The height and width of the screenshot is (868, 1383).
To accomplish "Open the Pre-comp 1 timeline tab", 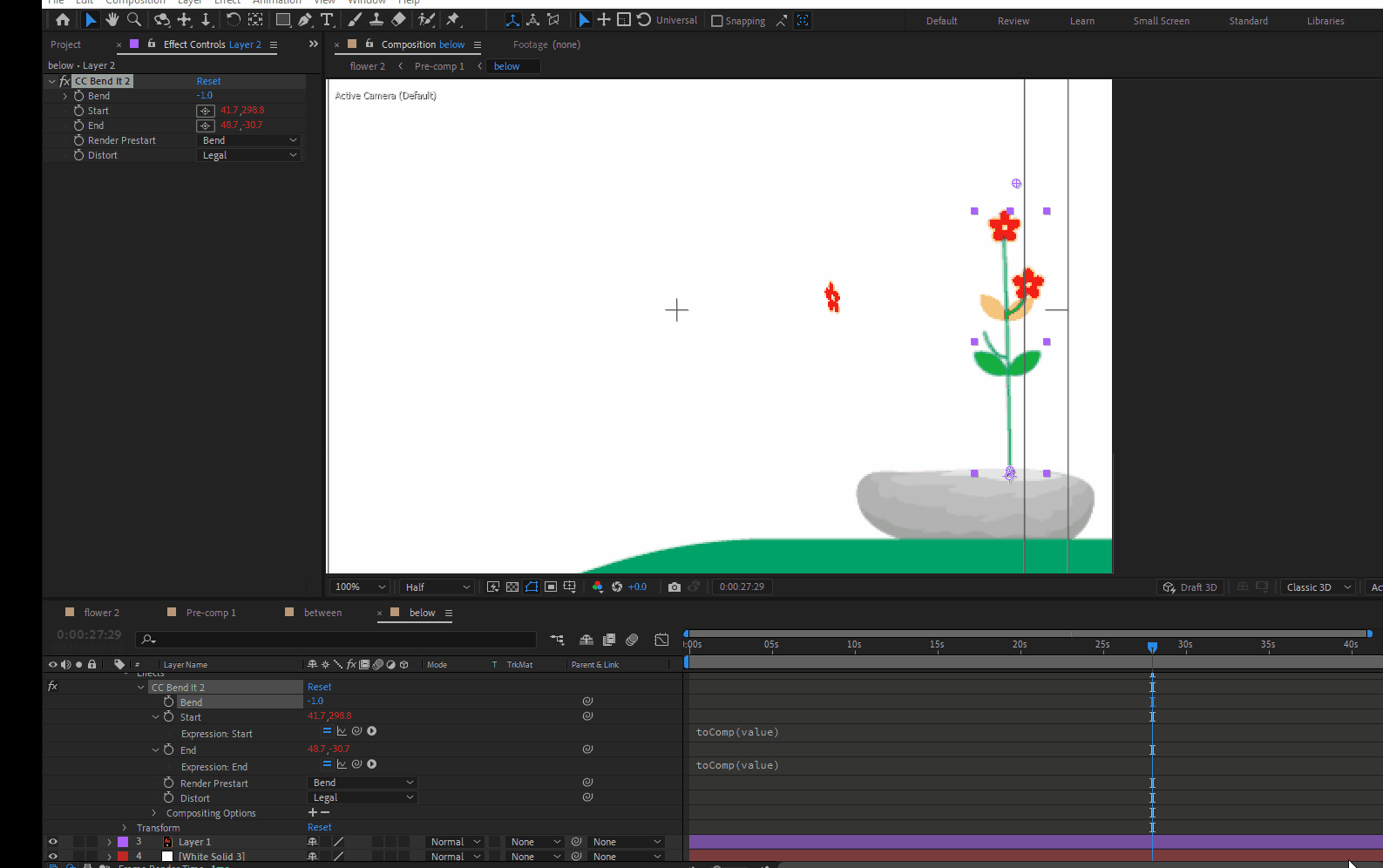I will [211, 613].
